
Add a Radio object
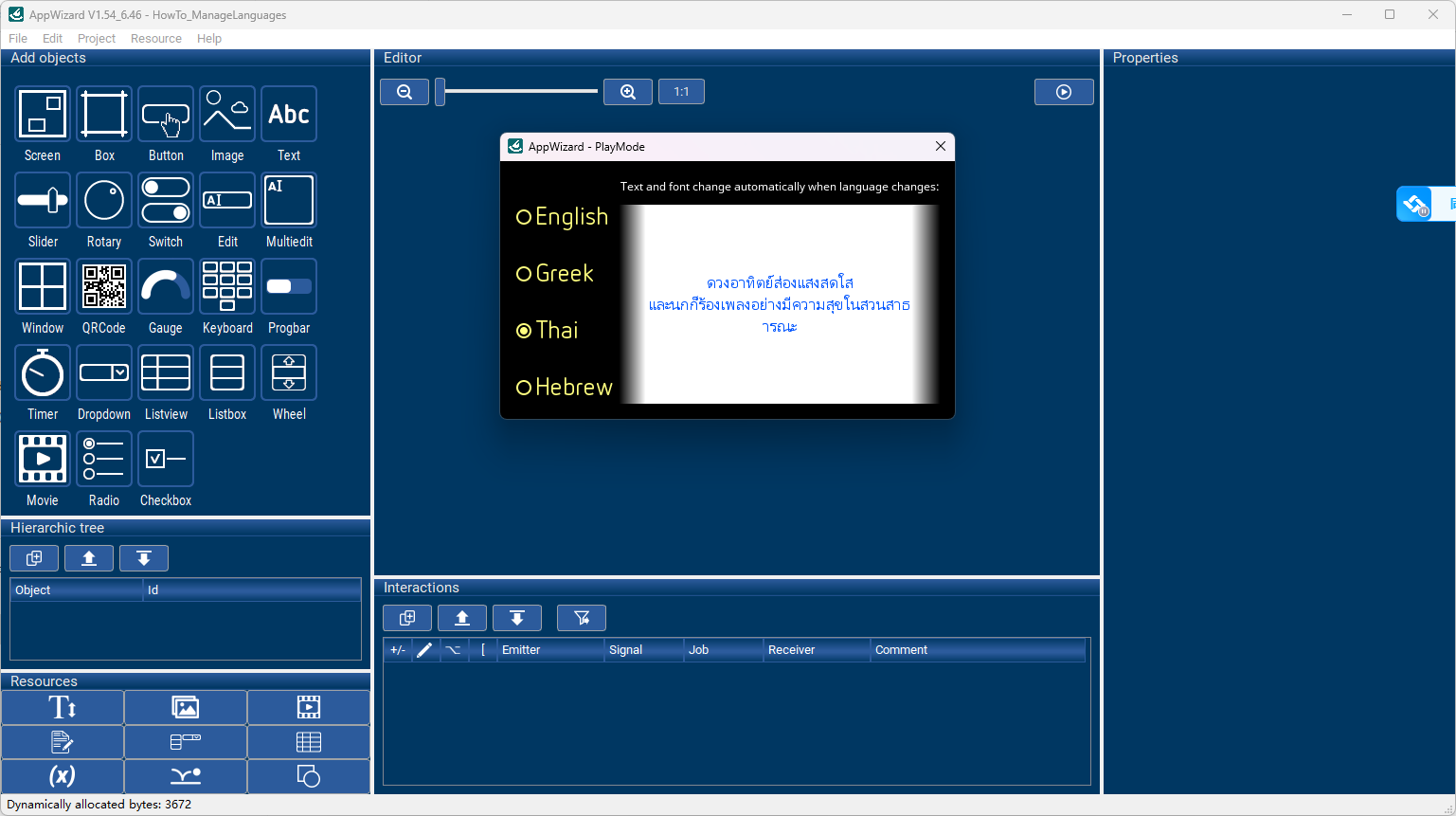tap(104, 459)
